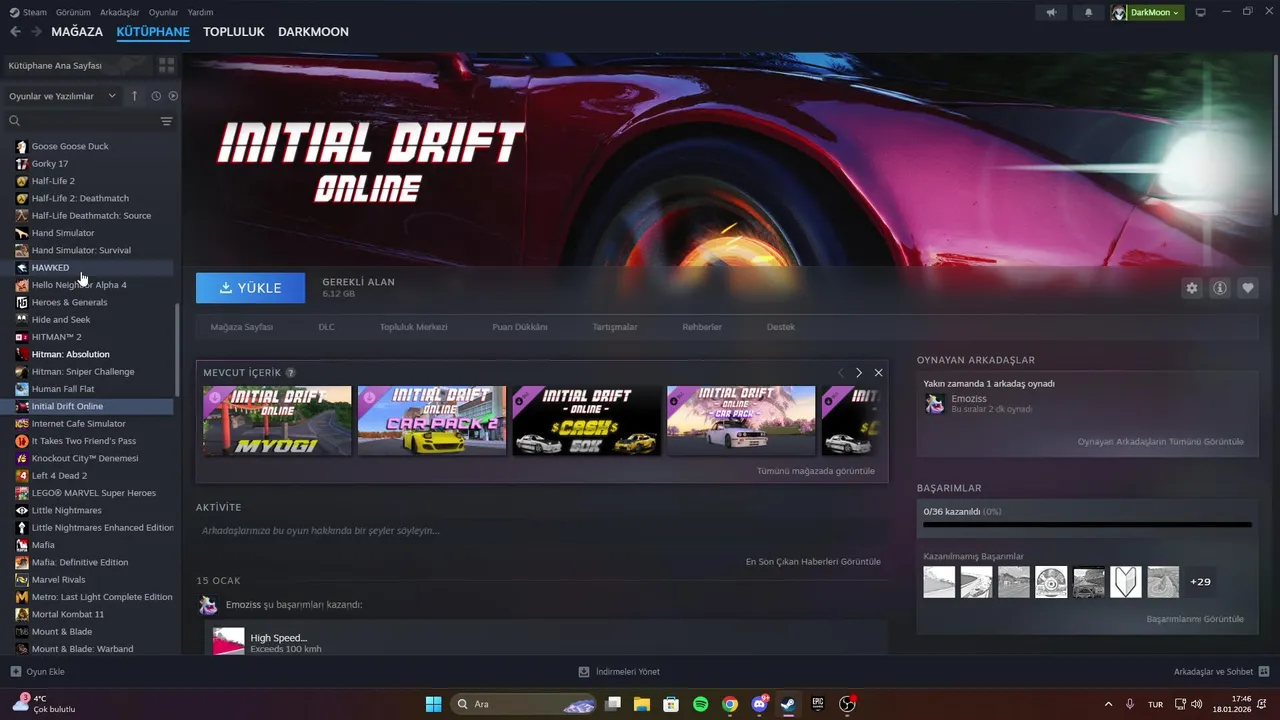Click the Steam taskbar icon

(x=788, y=704)
